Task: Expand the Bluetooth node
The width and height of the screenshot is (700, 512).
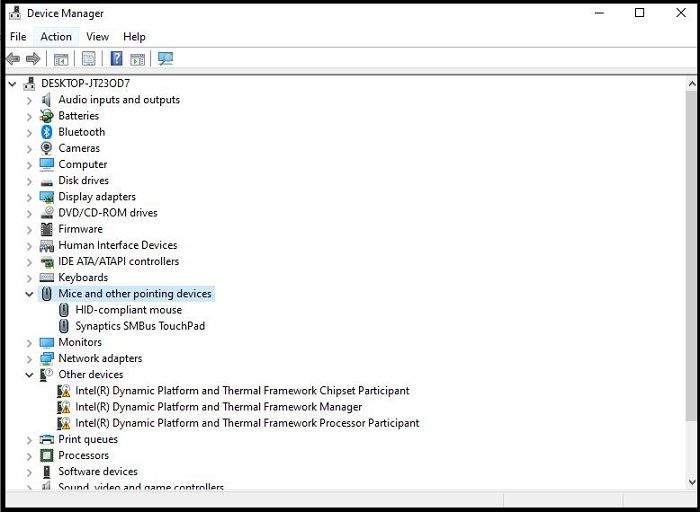Action: [x=29, y=133]
